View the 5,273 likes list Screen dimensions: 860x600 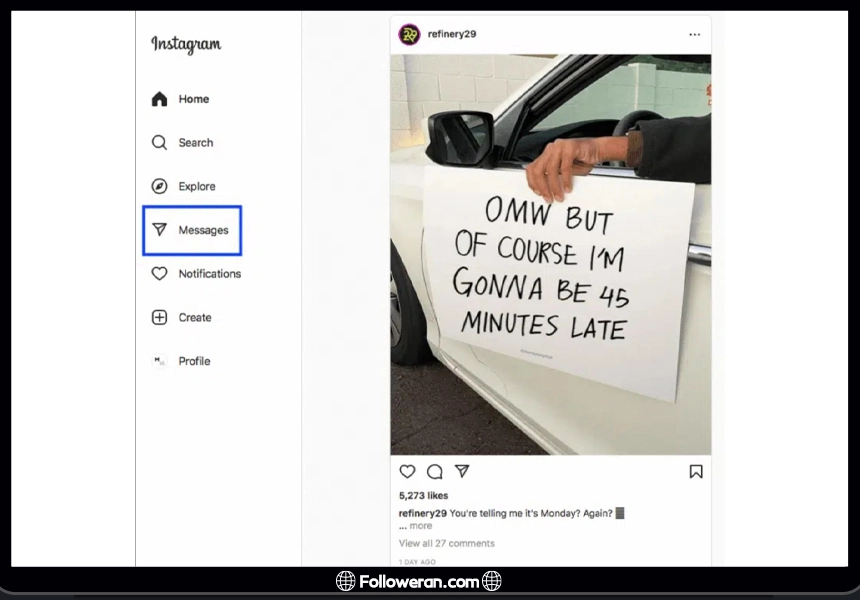(x=423, y=496)
